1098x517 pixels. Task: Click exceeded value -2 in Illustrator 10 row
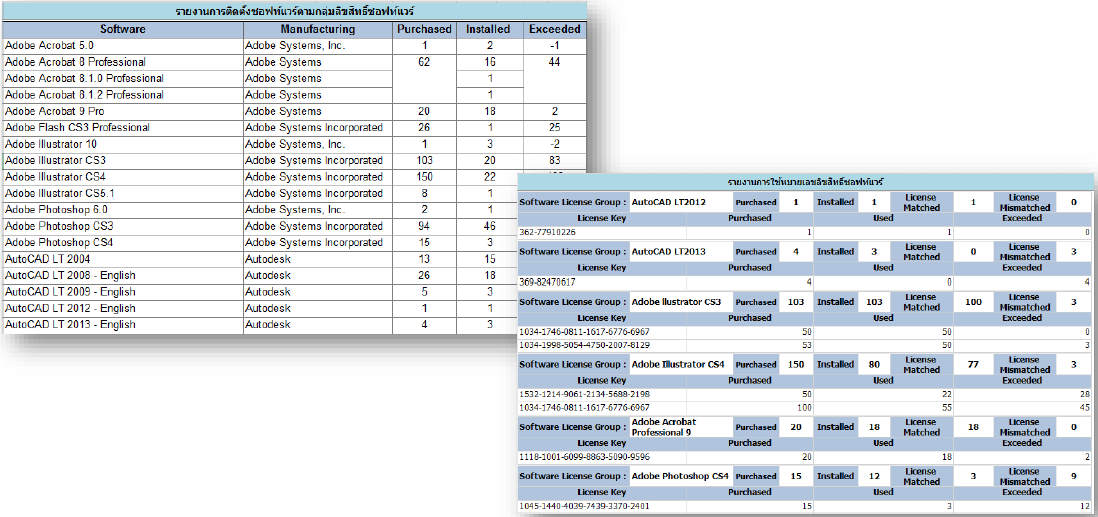pos(555,144)
